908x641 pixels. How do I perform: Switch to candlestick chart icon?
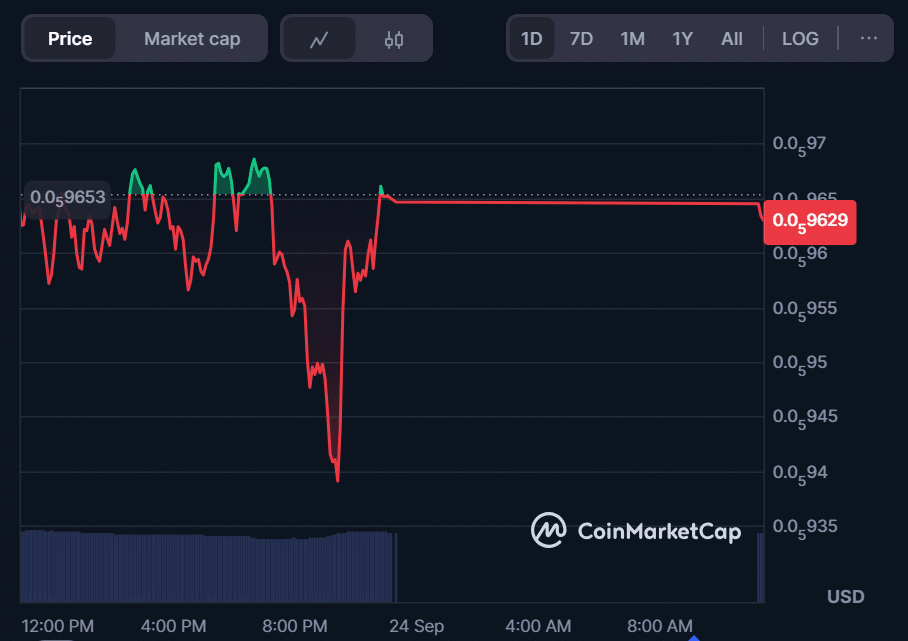click(394, 39)
